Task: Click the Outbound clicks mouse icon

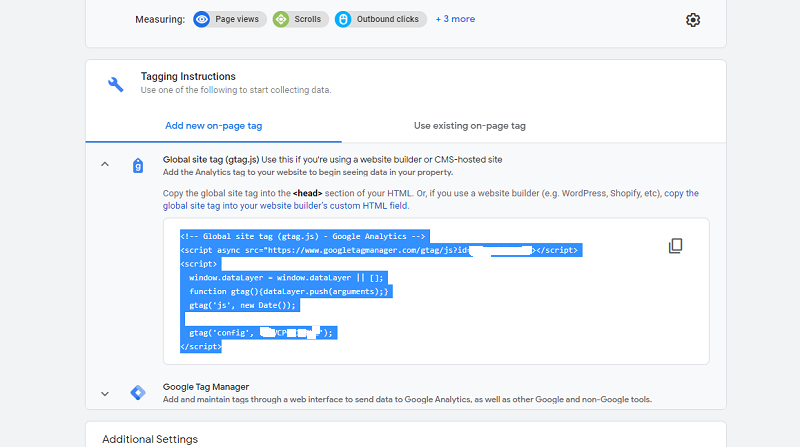Action: 343,19
